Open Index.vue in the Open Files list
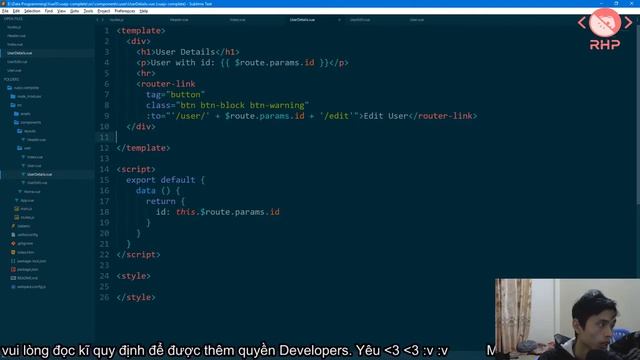 [x=15, y=44]
